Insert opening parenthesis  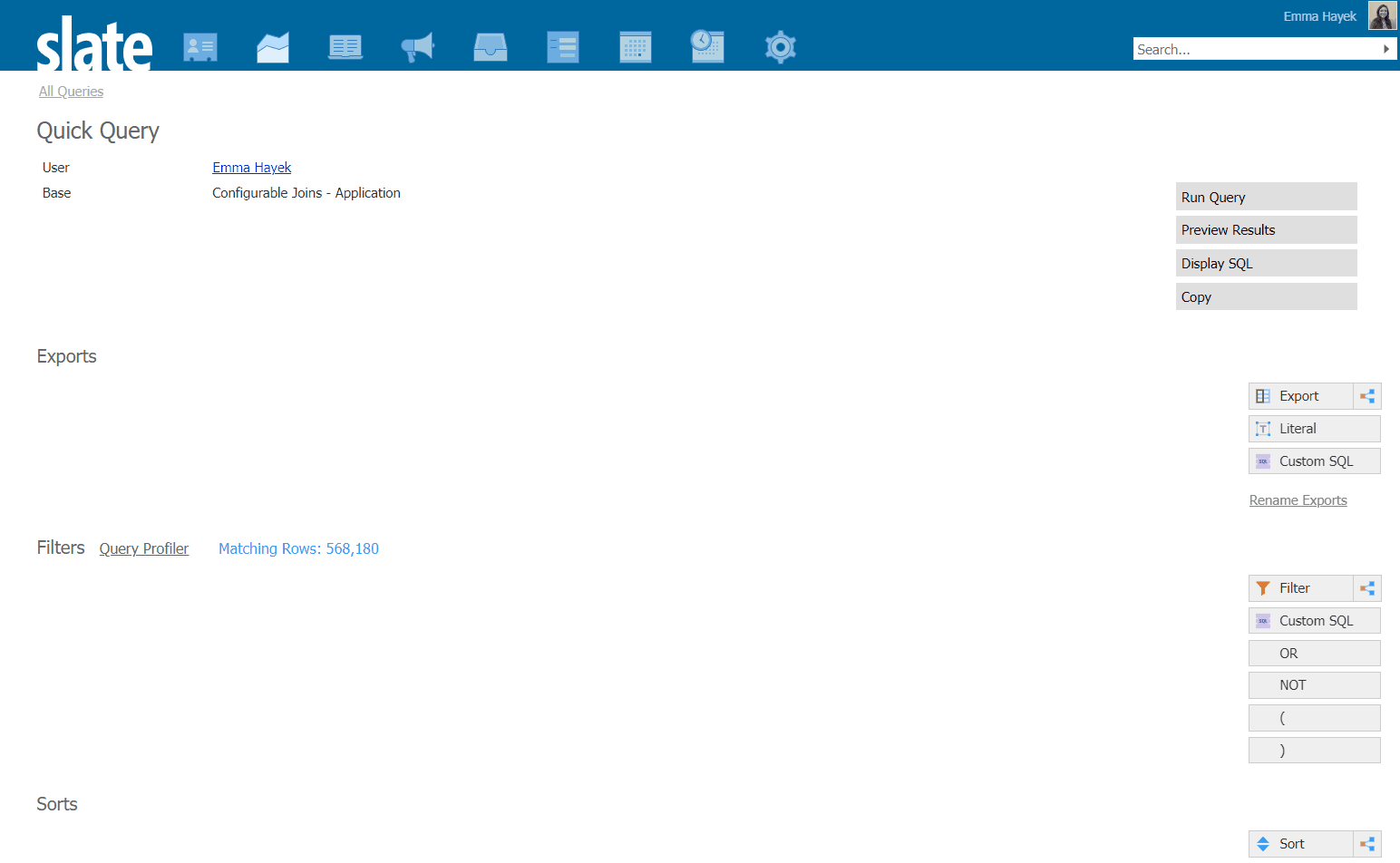[1315, 718]
